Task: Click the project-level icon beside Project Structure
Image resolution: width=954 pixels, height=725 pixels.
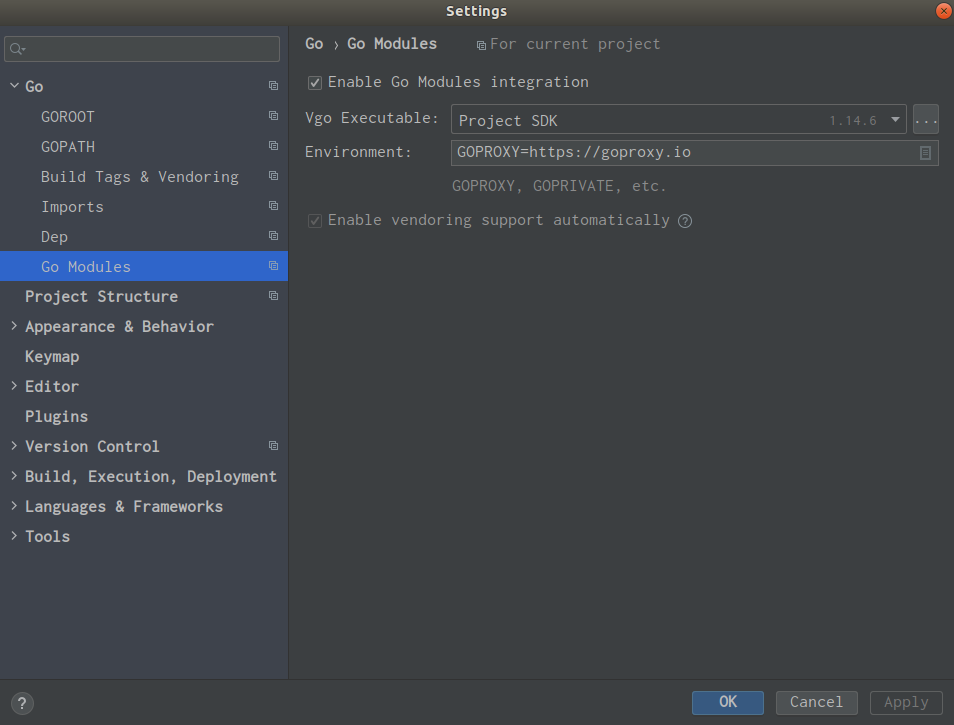Action: pos(273,296)
